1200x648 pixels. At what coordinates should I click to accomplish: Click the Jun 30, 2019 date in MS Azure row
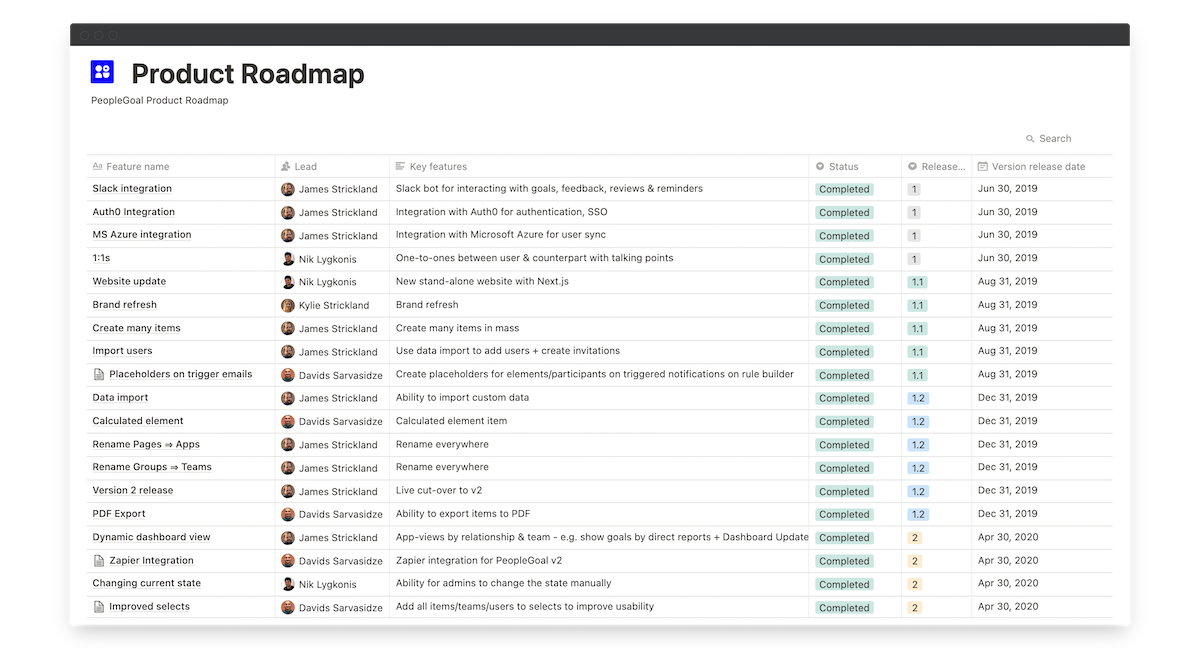tap(1008, 235)
